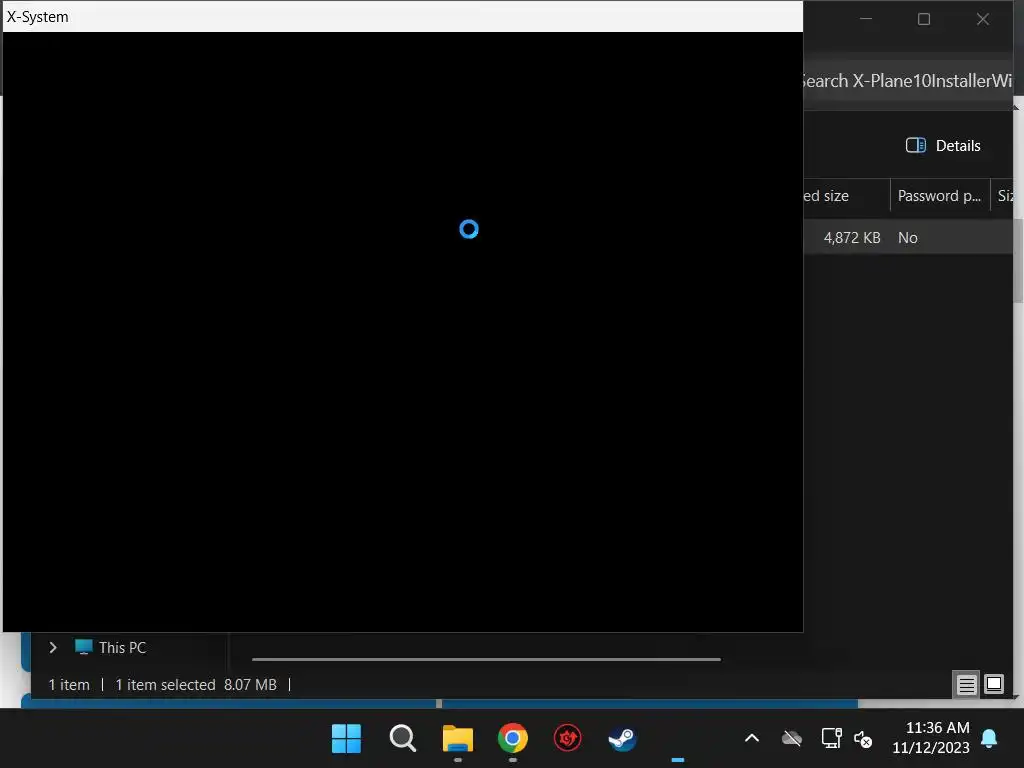Click the 'No' password value
1024x768 pixels.
908,238
